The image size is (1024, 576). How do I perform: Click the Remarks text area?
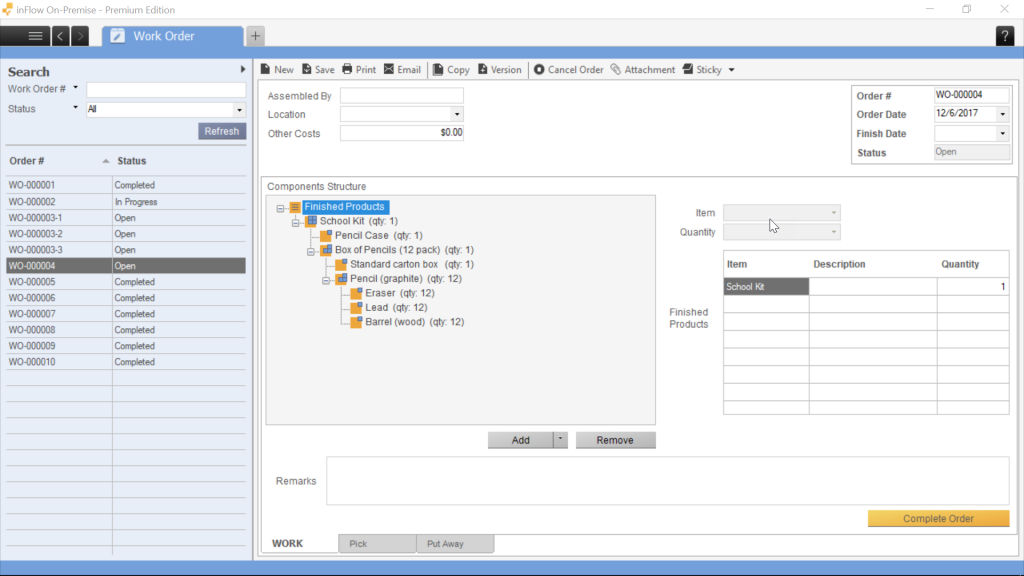[x=667, y=481]
